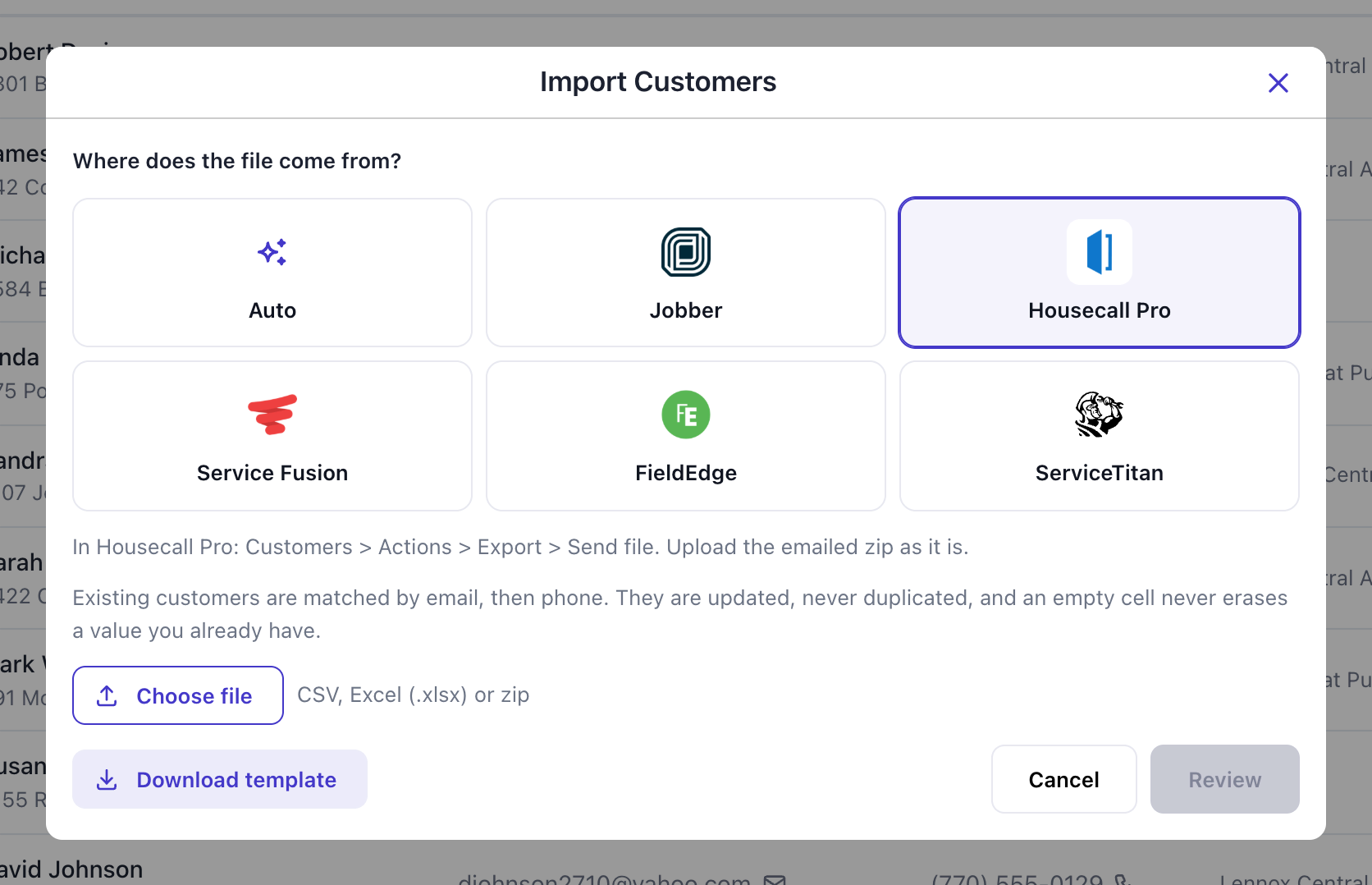Click the Import Customers title
The width and height of the screenshot is (1372, 885).
tap(658, 82)
